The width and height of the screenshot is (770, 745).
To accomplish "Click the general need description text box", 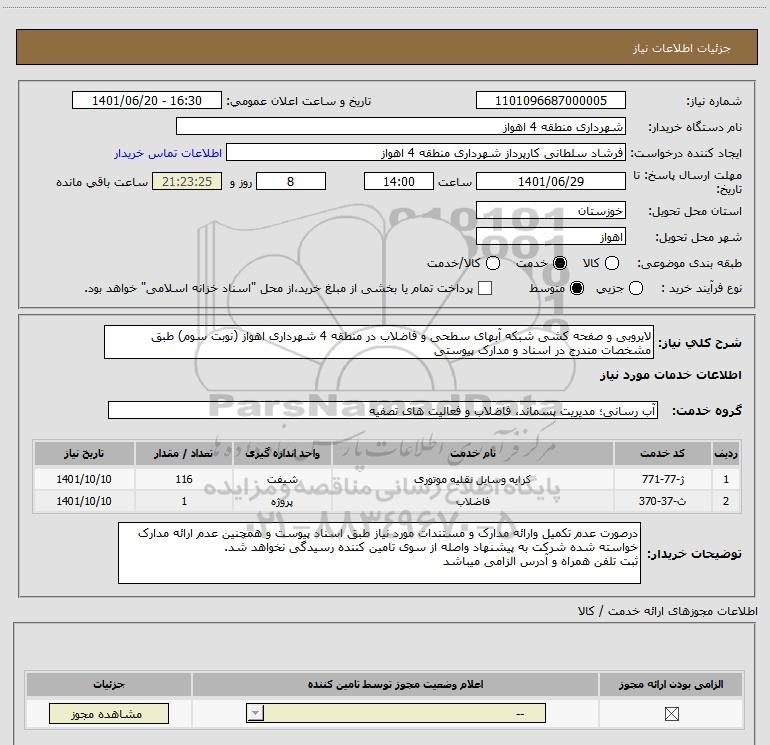I will tap(379, 342).
